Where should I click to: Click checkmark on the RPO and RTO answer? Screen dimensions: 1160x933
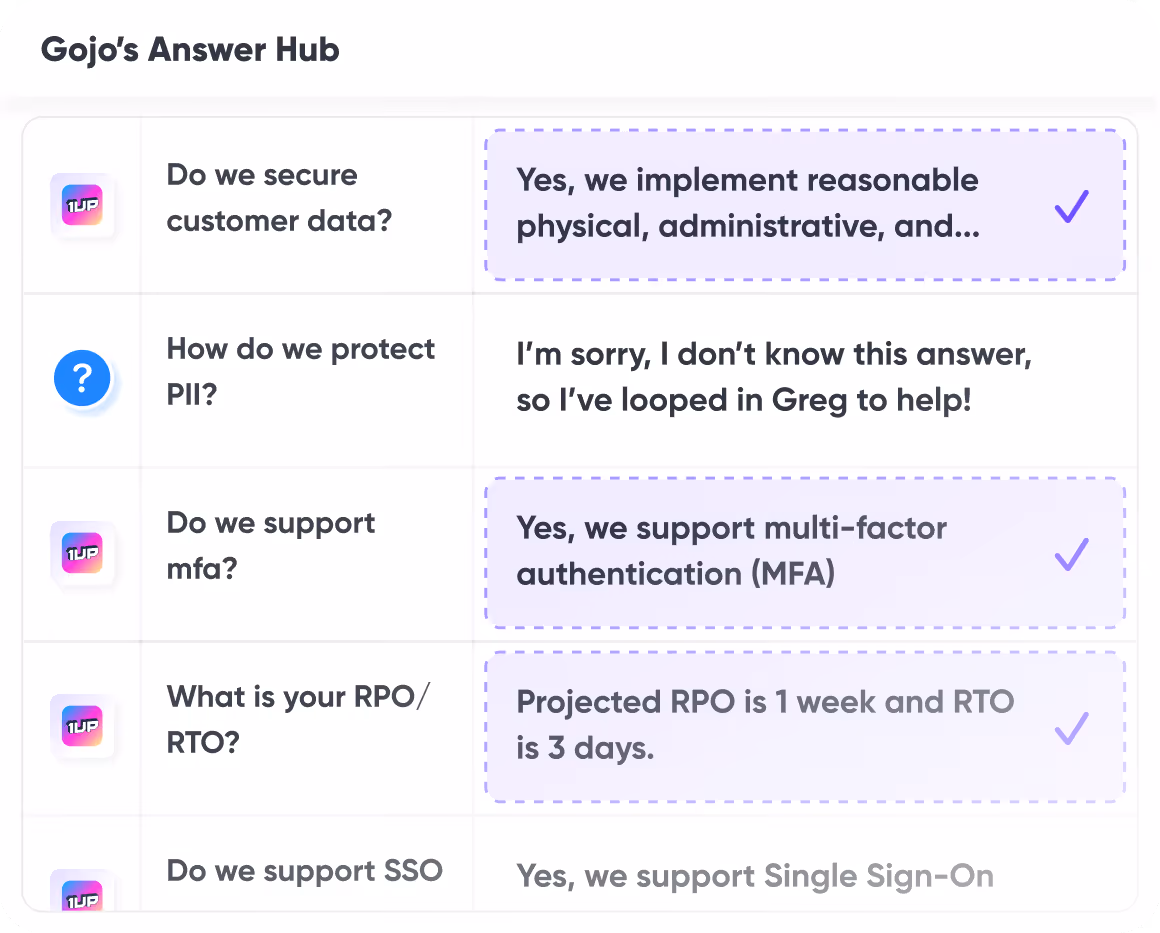point(1071,728)
